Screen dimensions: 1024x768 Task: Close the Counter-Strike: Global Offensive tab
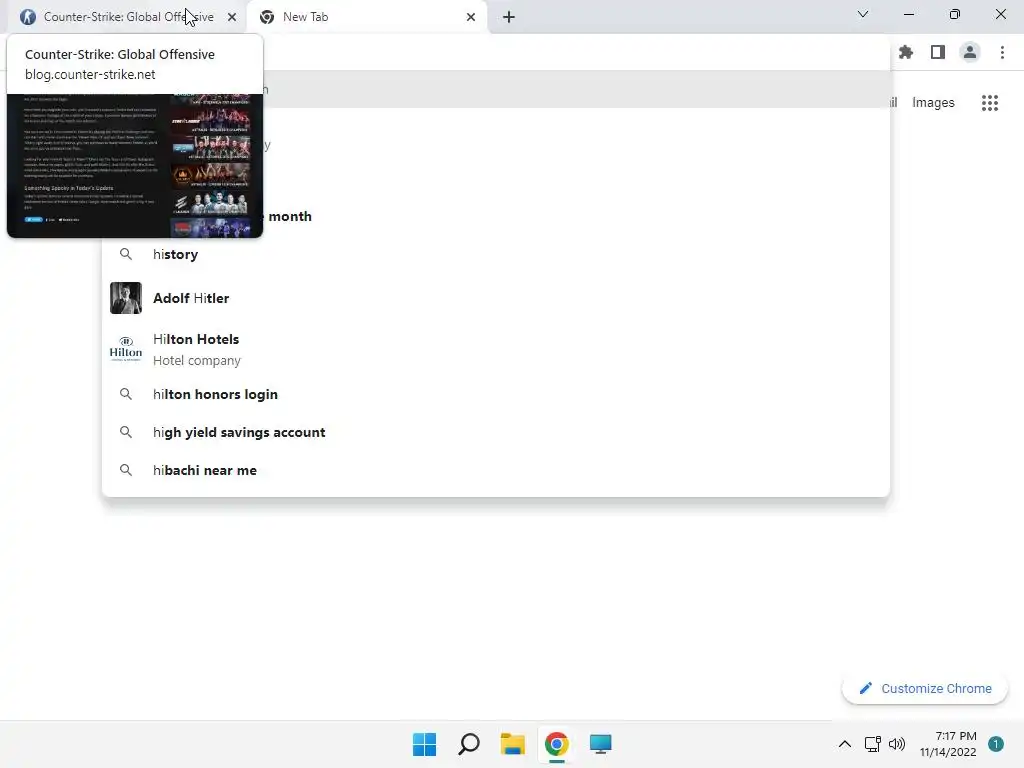point(232,17)
